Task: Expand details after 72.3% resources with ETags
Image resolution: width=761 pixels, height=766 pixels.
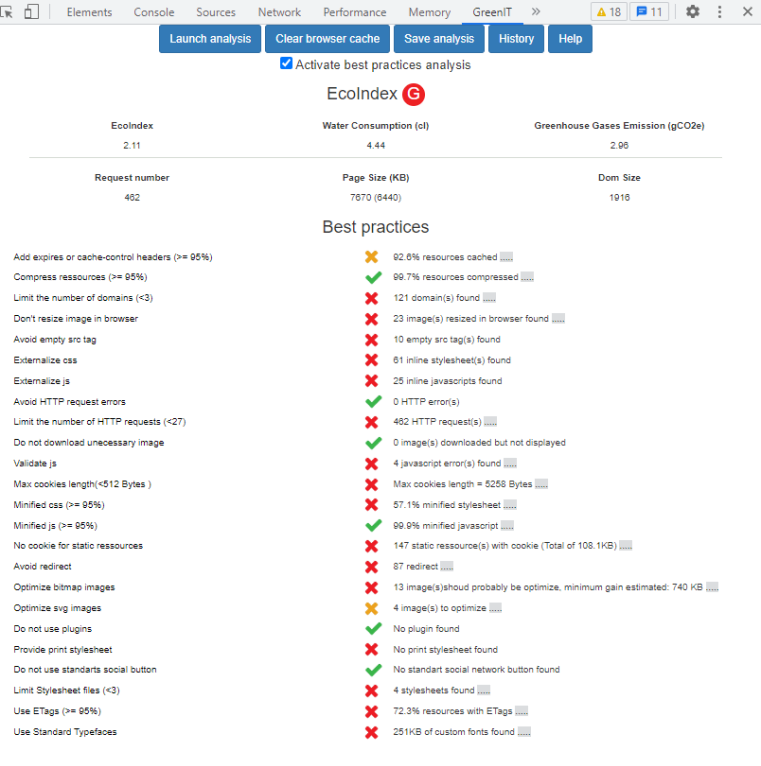Action: (x=522, y=712)
